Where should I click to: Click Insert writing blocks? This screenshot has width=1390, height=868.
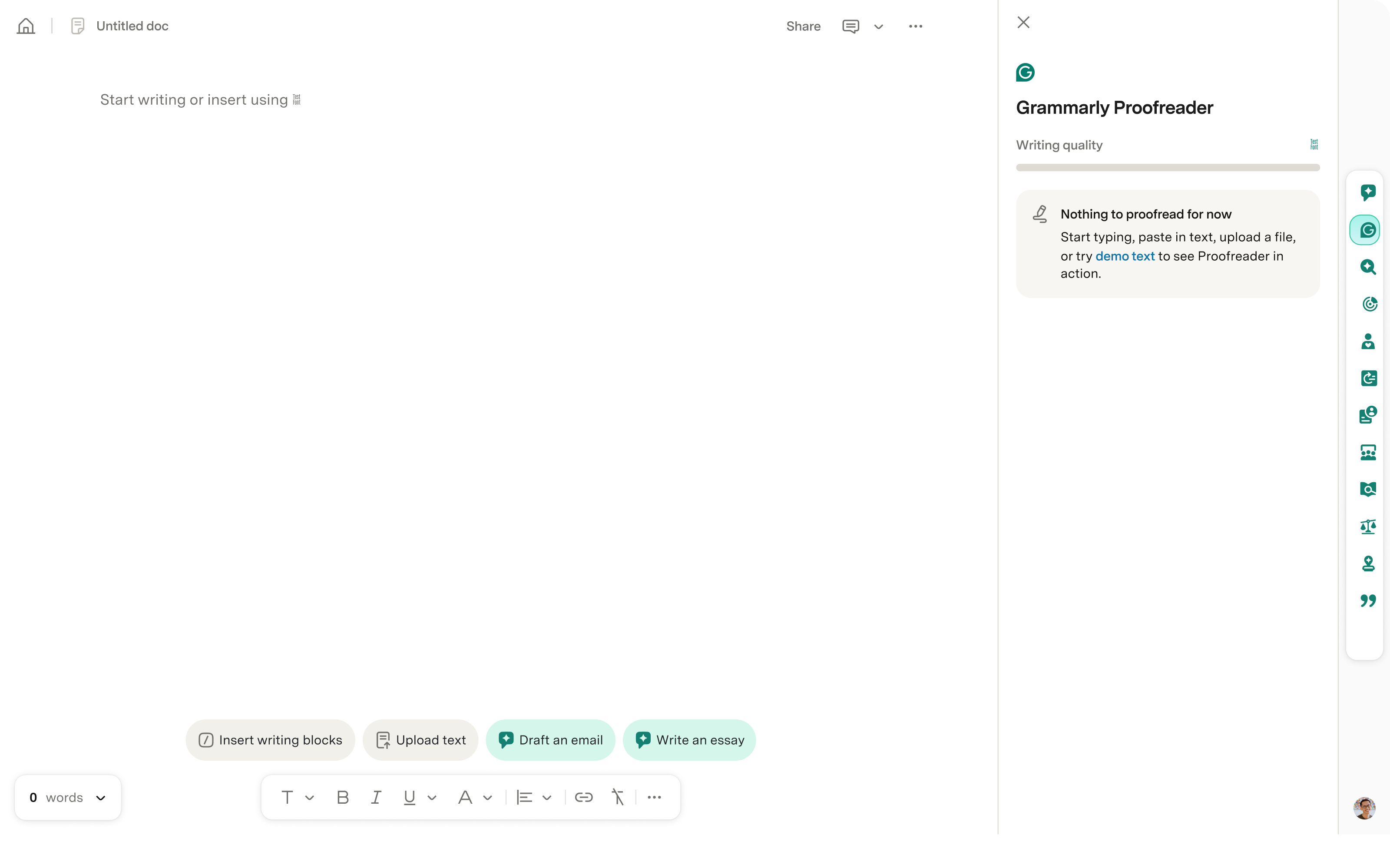[x=270, y=740]
